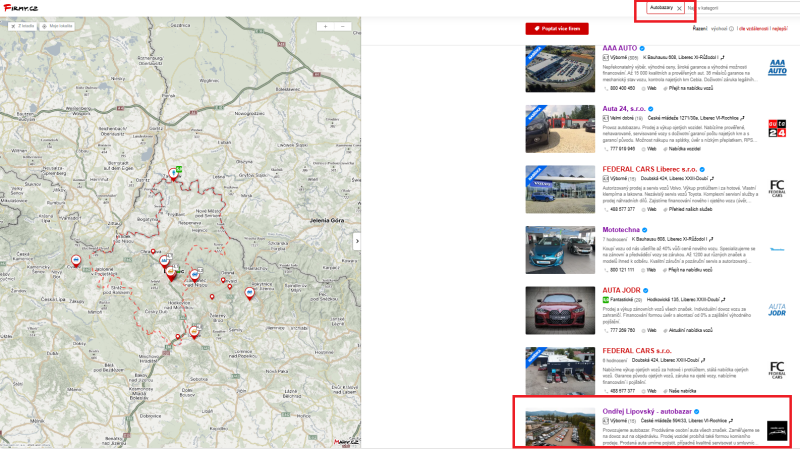Collapse the map panel with the arrow
Viewport: 800px width, 449px height.
[357, 241]
